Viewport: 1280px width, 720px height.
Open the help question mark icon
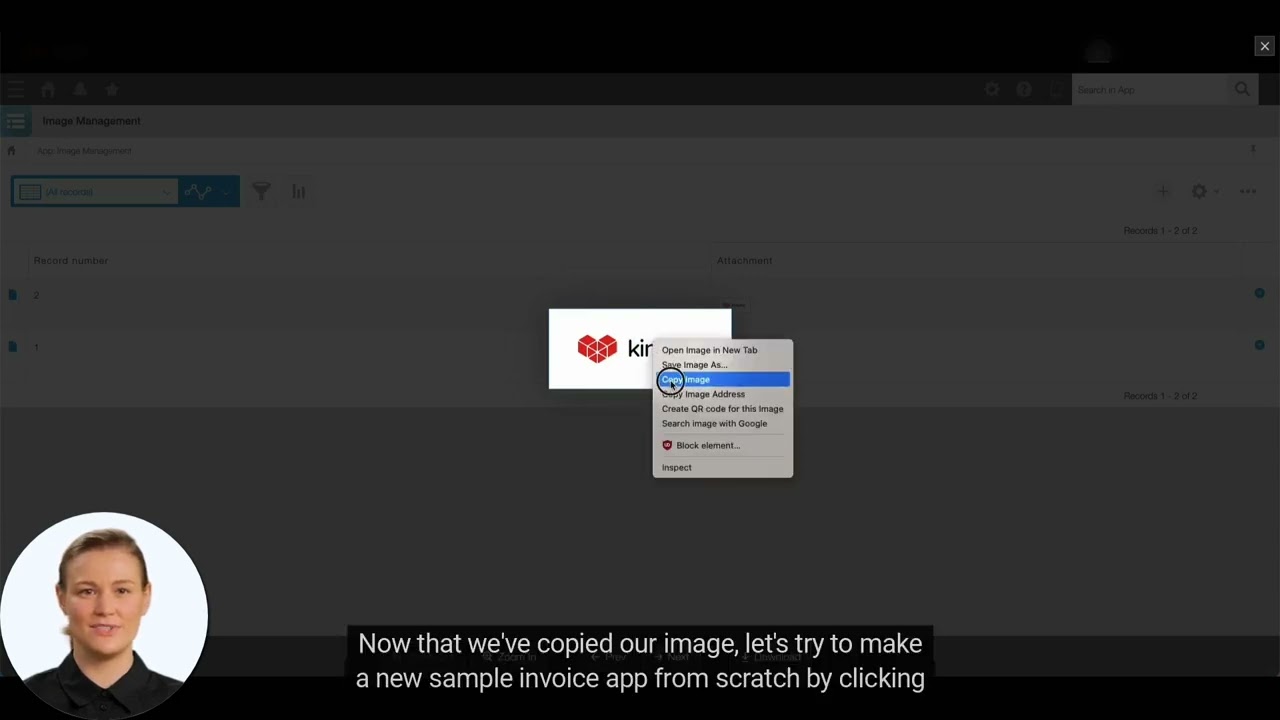[1024, 89]
